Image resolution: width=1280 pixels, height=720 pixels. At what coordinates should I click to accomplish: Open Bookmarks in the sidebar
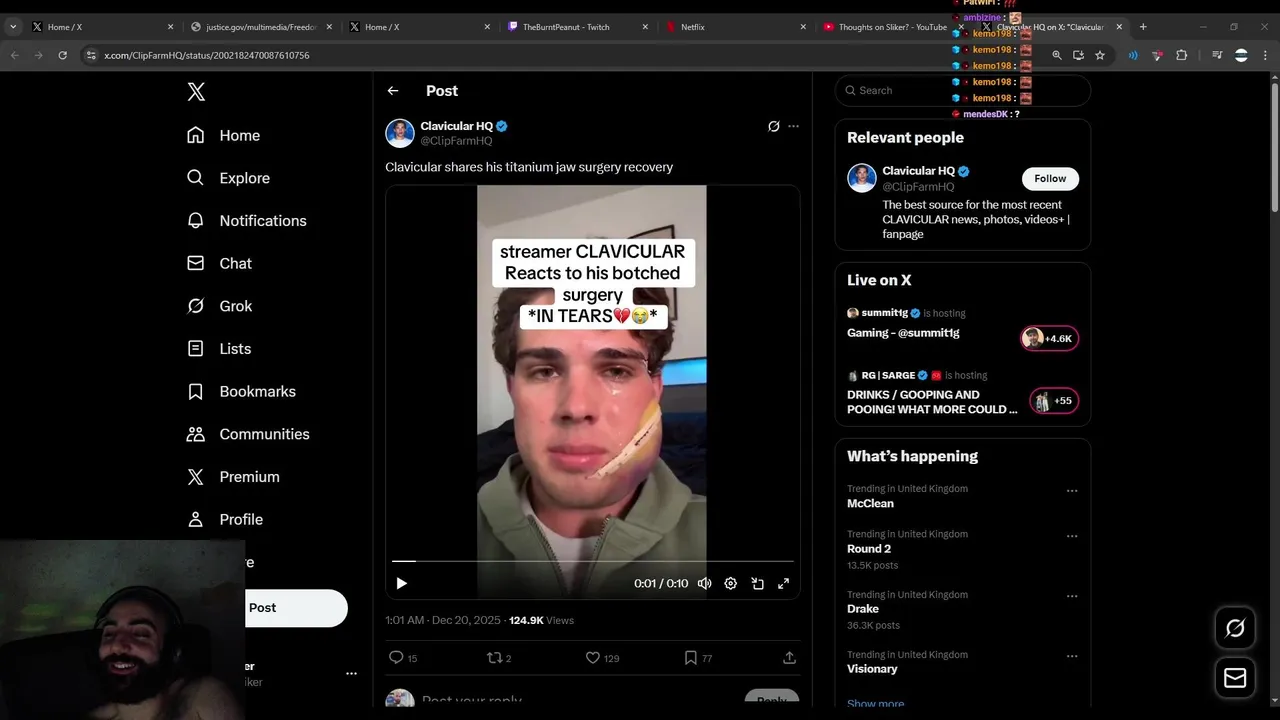pyautogui.click(x=242, y=391)
